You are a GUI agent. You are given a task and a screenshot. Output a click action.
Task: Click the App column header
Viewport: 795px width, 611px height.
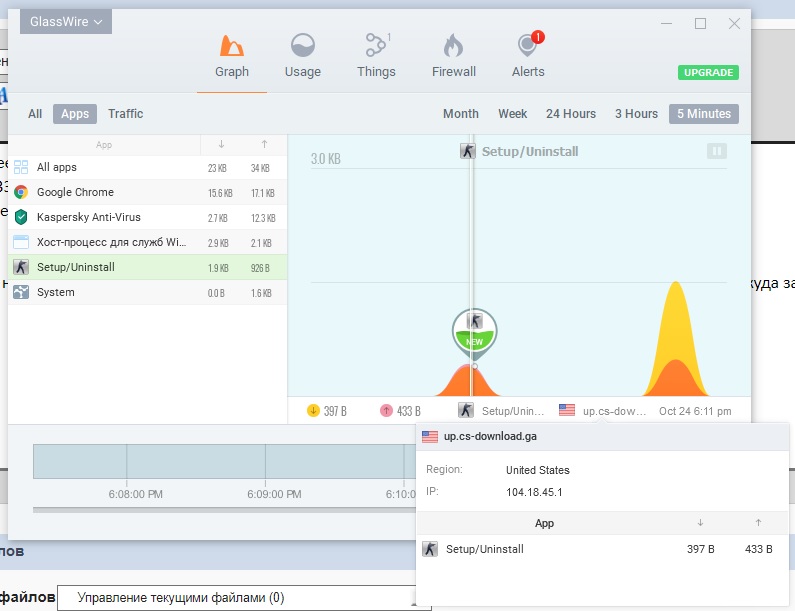pyautogui.click(x=104, y=145)
